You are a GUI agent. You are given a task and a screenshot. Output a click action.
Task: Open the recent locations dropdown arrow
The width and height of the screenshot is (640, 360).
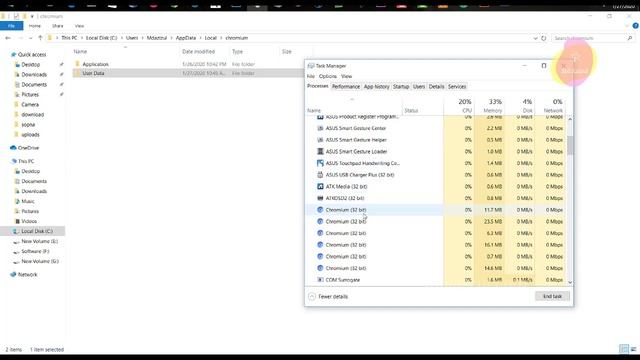(31, 38)
